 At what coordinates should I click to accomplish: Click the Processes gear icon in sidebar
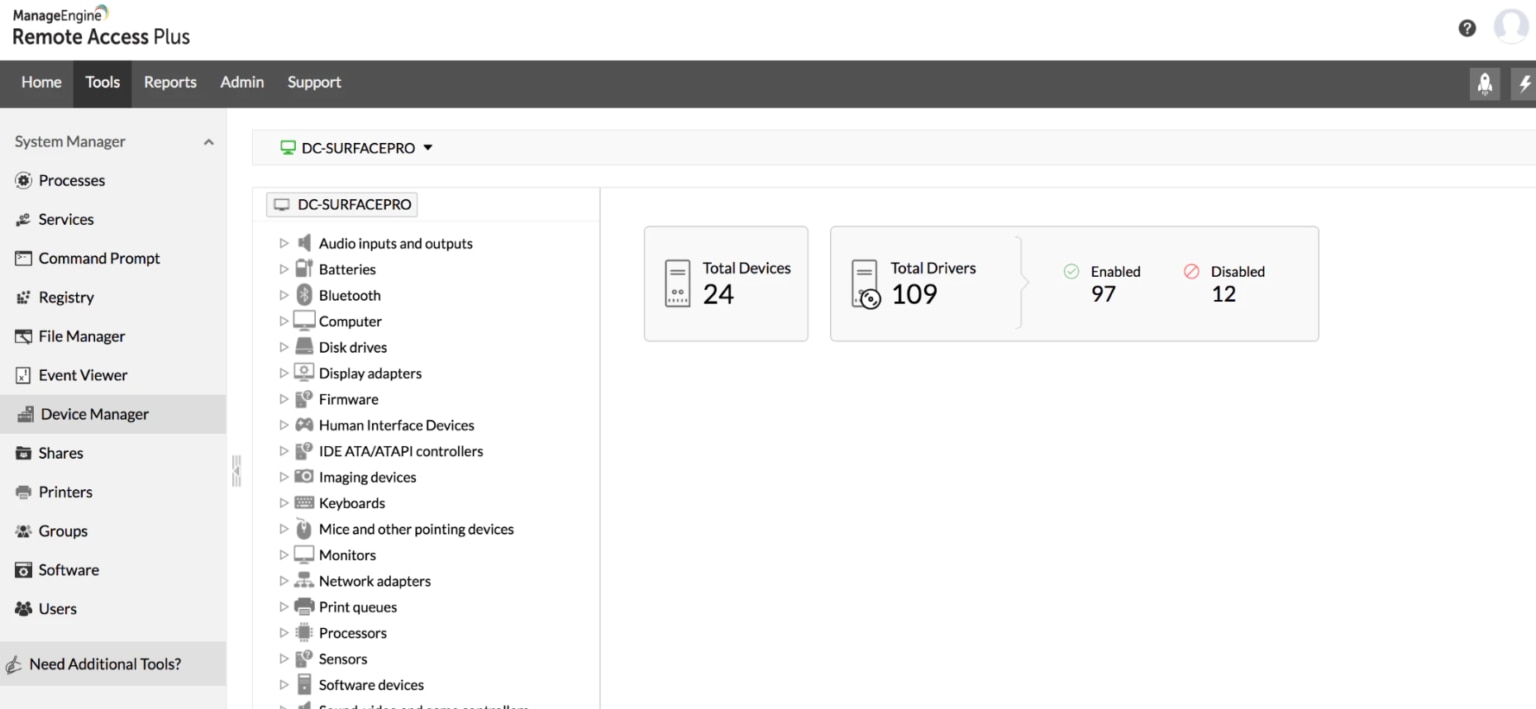tap(23, 180)
